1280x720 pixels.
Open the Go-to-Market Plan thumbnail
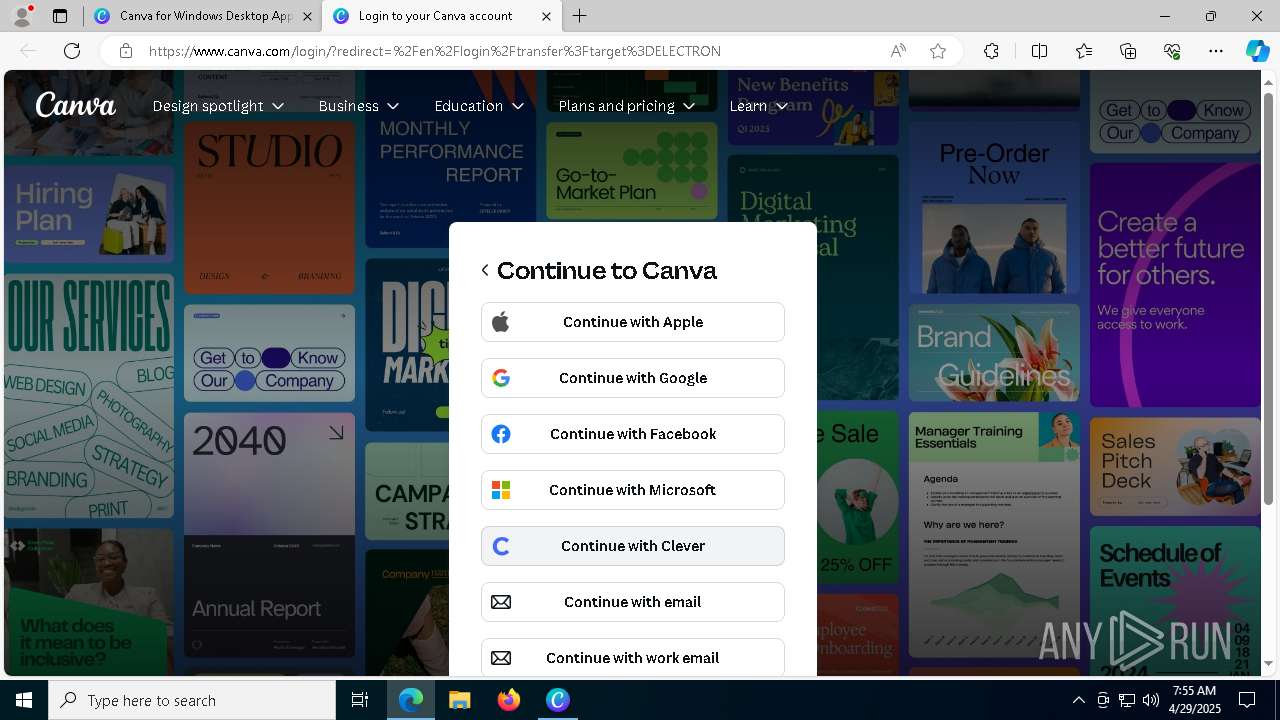(x=632, y=171)
